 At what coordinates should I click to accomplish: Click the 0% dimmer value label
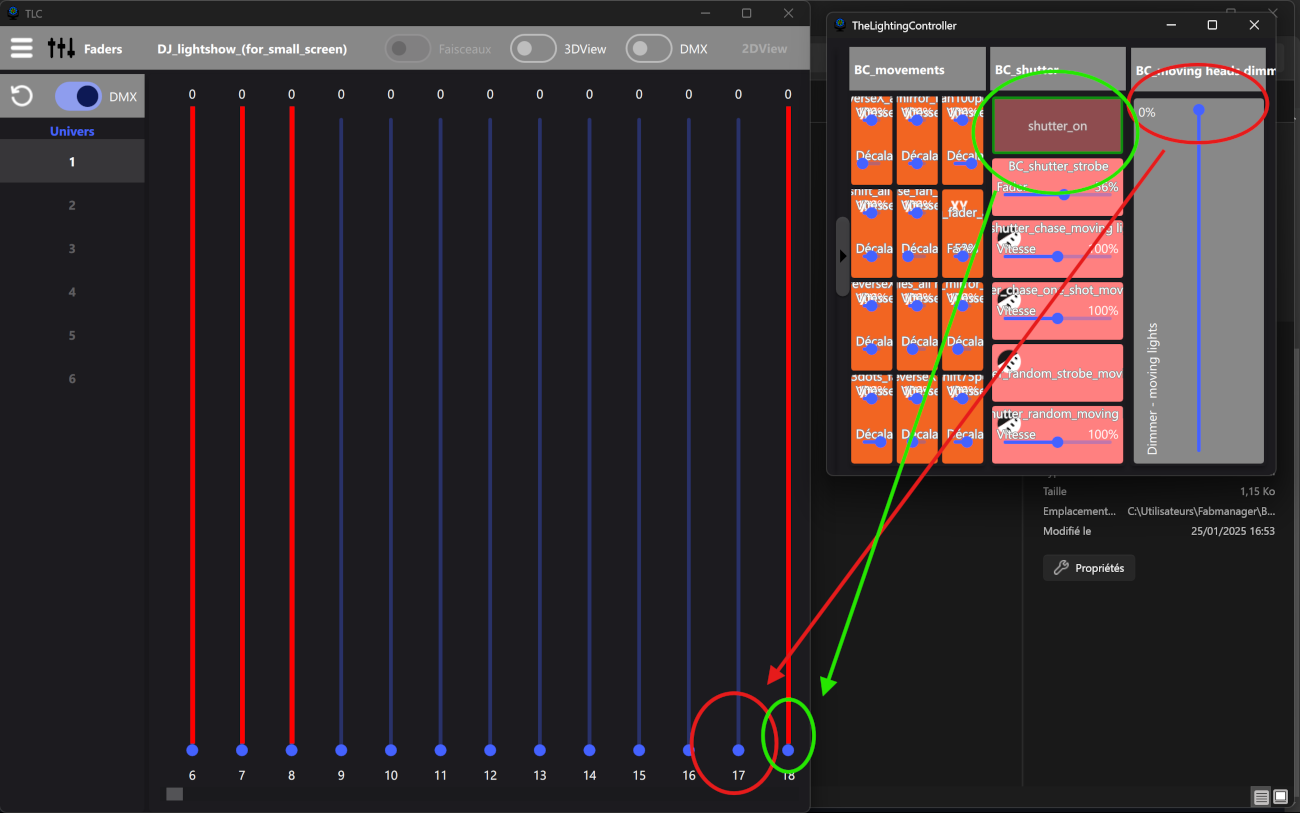1146,112
